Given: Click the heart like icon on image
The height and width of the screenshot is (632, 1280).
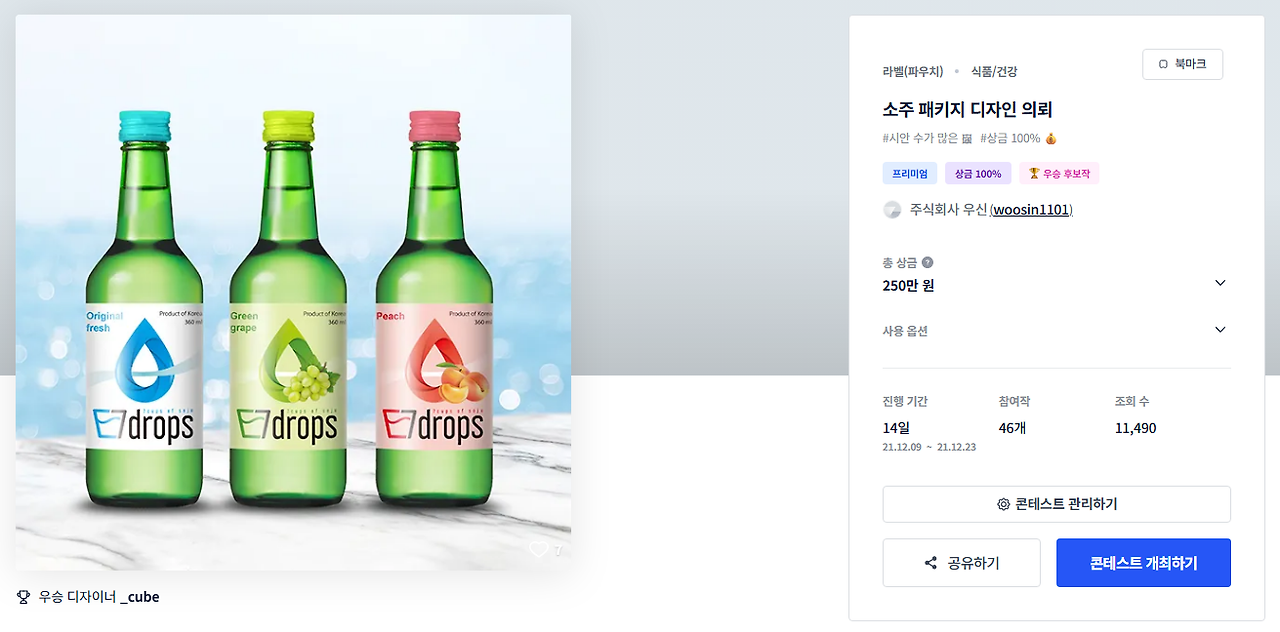Looking at the screenshot, I should pyautogui.click(x=538, y=550).
